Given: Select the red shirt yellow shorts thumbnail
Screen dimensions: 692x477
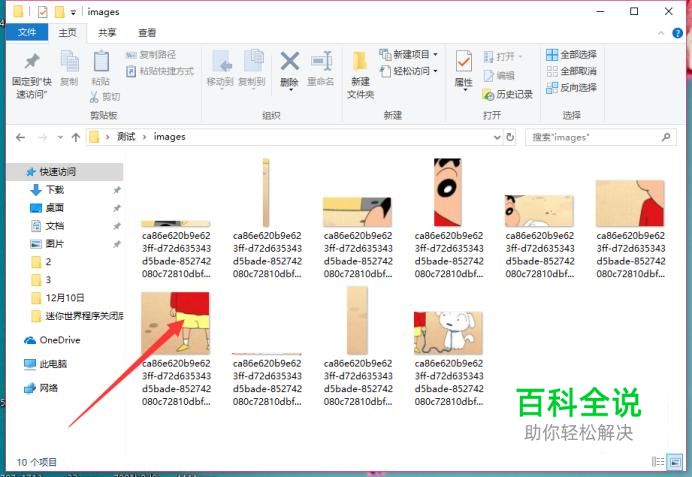Looking at the screenshot, I should click(175, 322).
